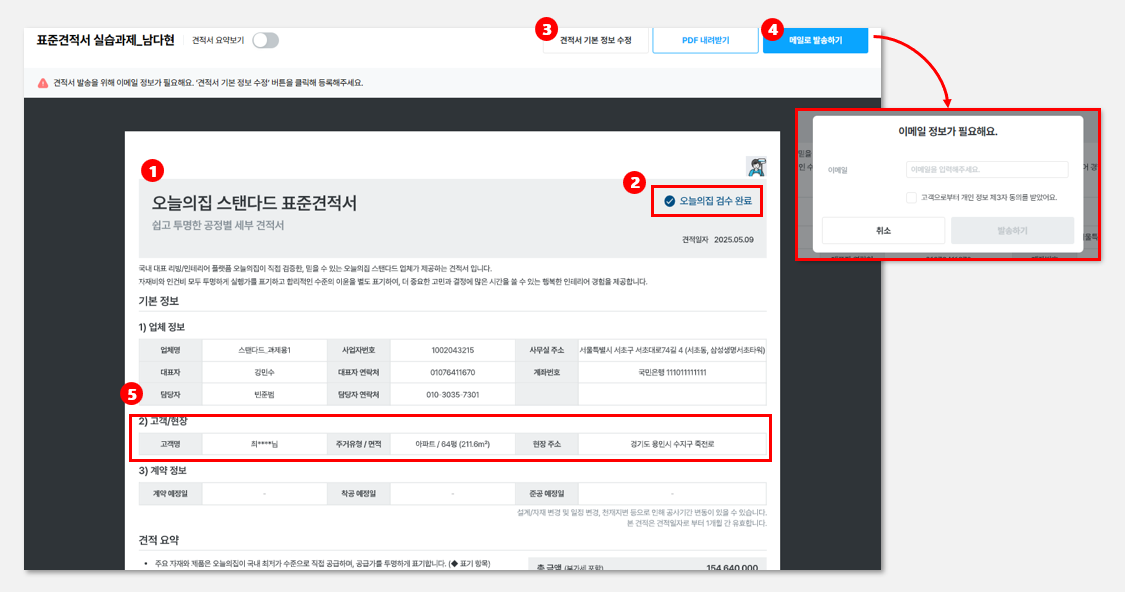Click 발송하기 in the email dialog
The image size is (1125, 592).
coord(1012,230)
